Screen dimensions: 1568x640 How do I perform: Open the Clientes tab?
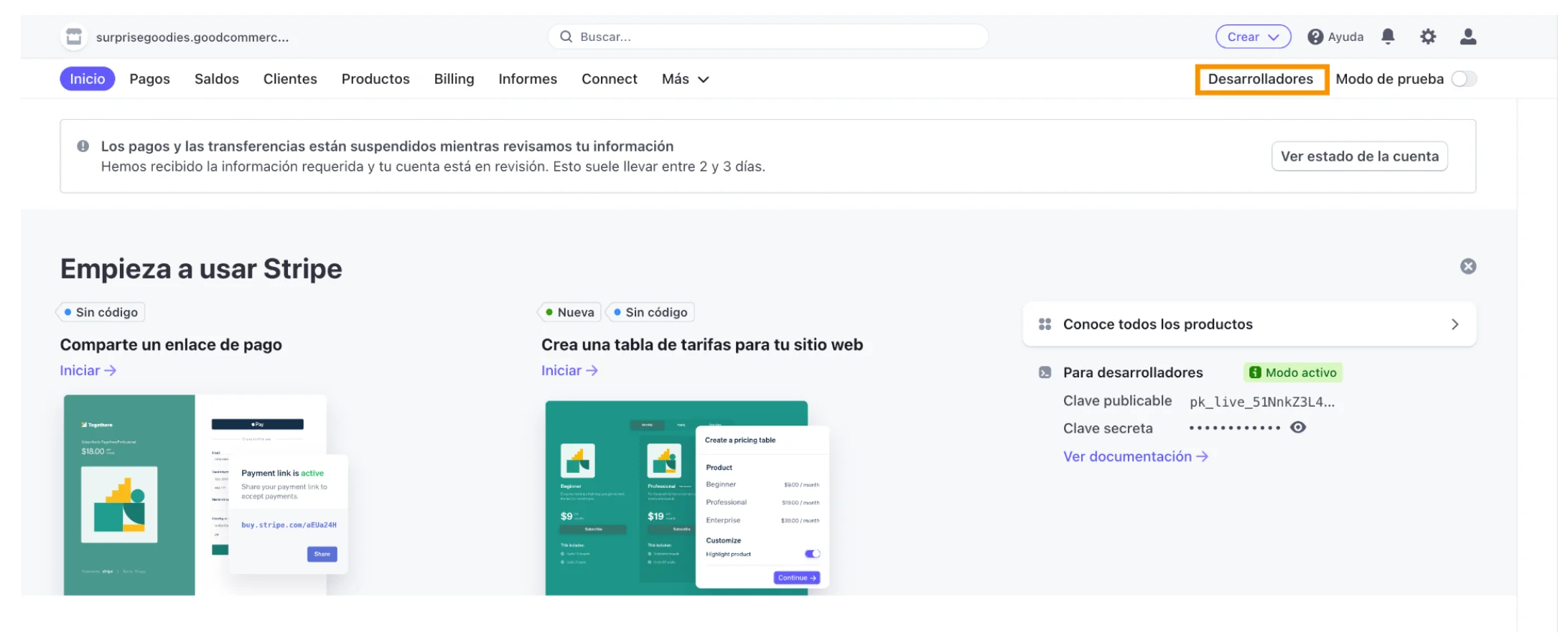pos(290,79)
